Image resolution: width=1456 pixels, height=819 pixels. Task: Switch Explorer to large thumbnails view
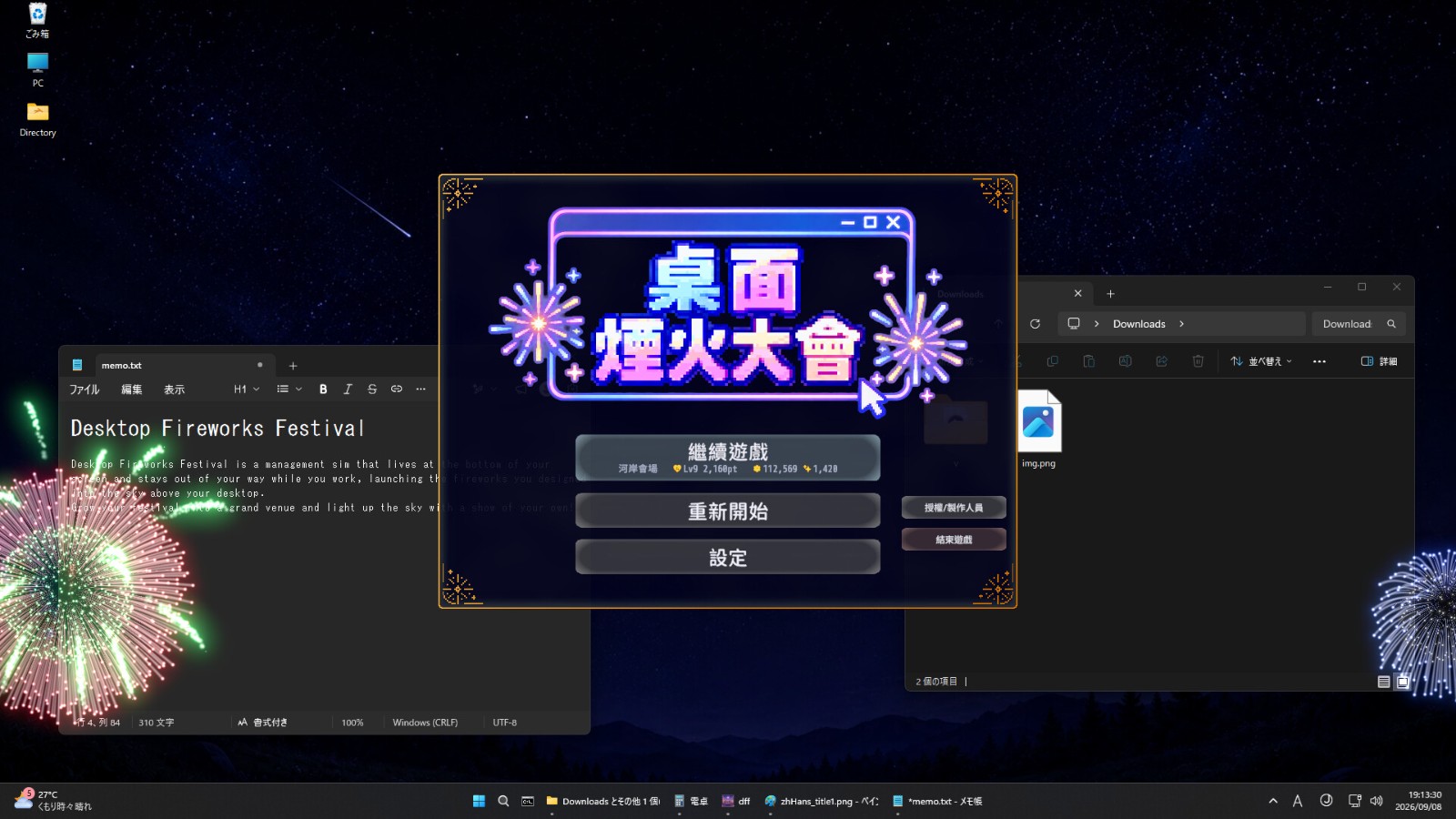point(1403,682)
